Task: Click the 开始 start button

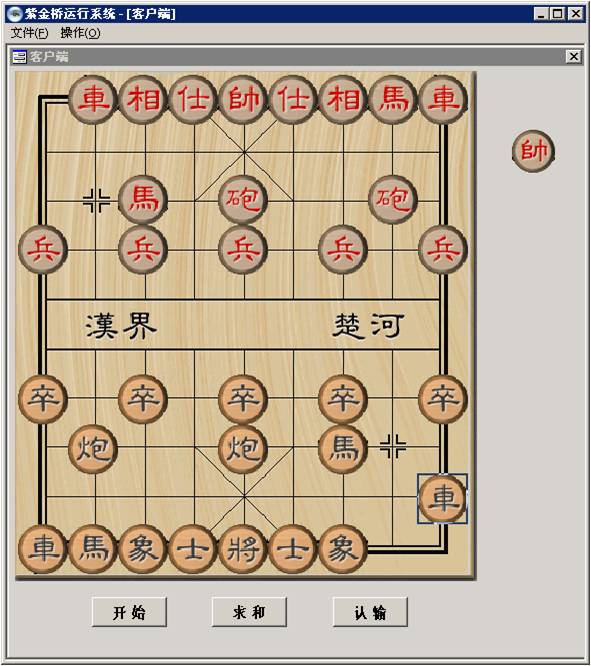Action: 129,612
